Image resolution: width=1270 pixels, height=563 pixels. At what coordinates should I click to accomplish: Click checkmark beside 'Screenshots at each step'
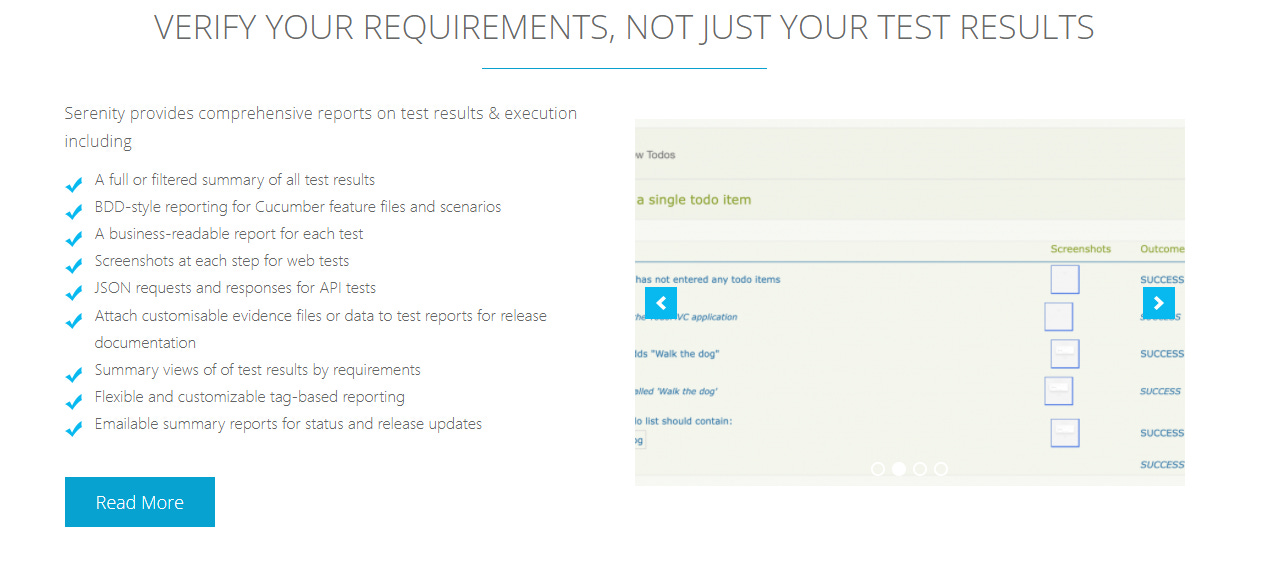coord(73,266)
